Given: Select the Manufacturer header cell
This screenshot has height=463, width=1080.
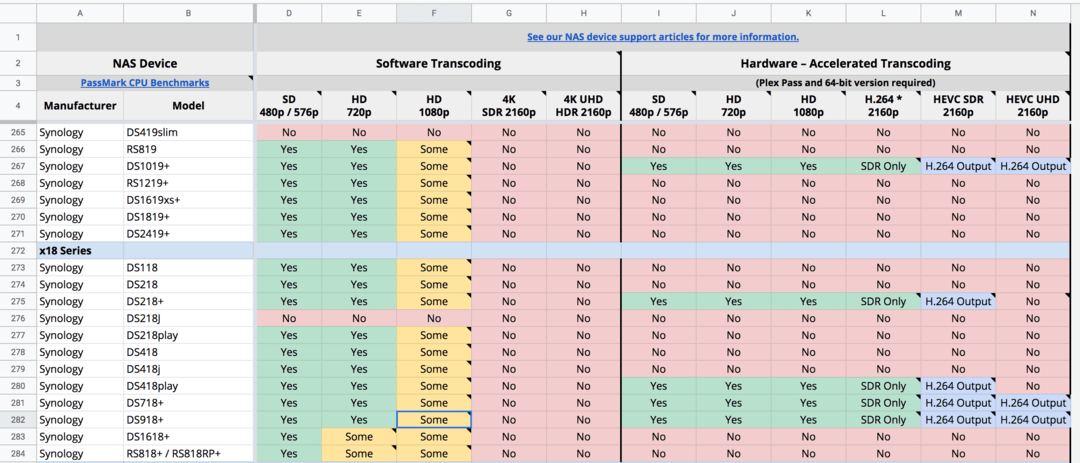Looking at the screenshot, I should 80,105.
